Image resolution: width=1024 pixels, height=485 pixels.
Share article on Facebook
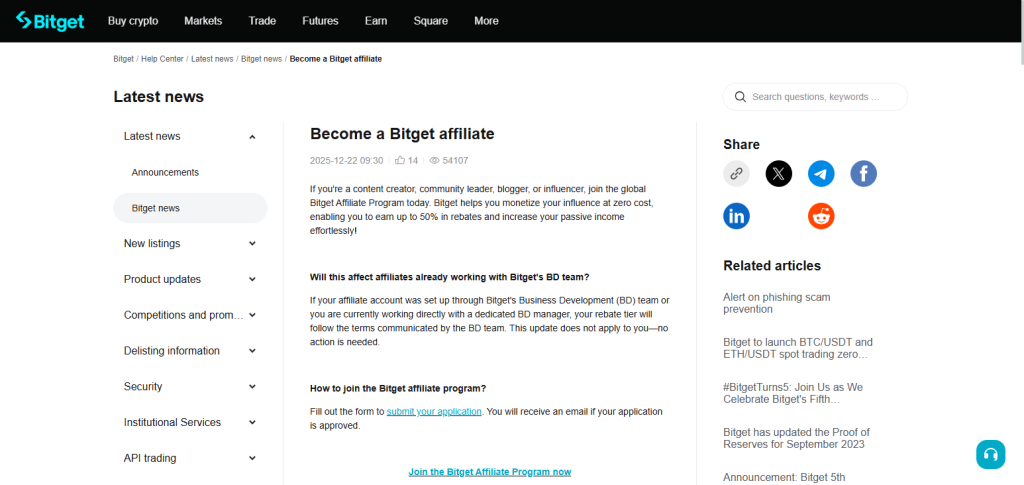coord(863,174)
